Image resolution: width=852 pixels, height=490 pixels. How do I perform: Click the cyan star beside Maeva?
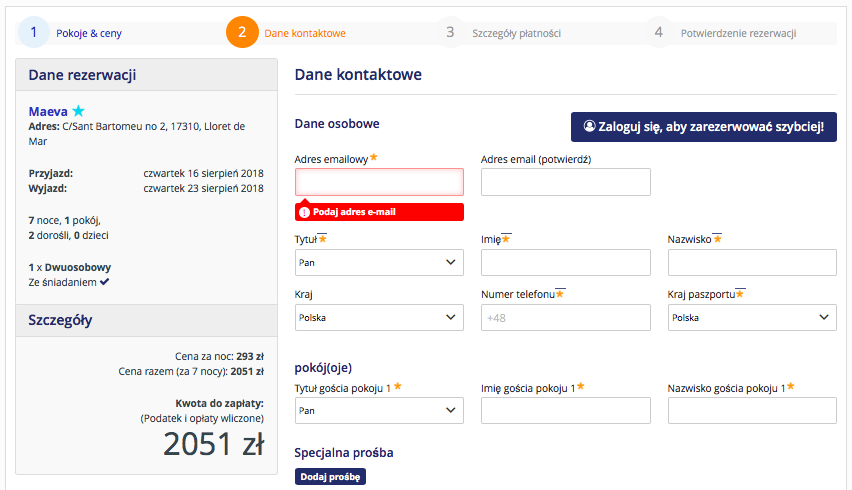click(78, 111)
